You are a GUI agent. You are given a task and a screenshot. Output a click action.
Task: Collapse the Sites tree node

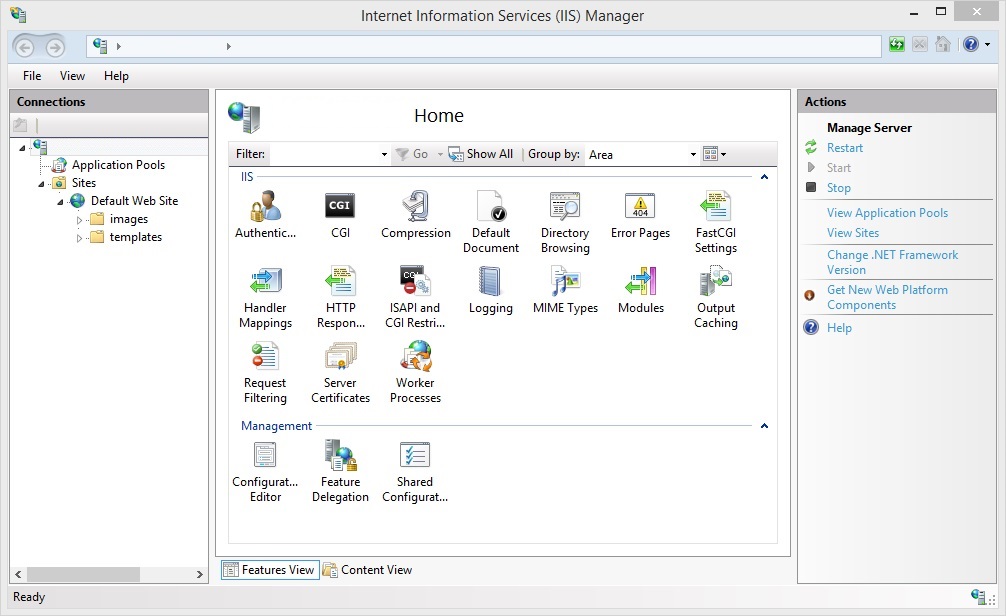[x=41, y=184]
